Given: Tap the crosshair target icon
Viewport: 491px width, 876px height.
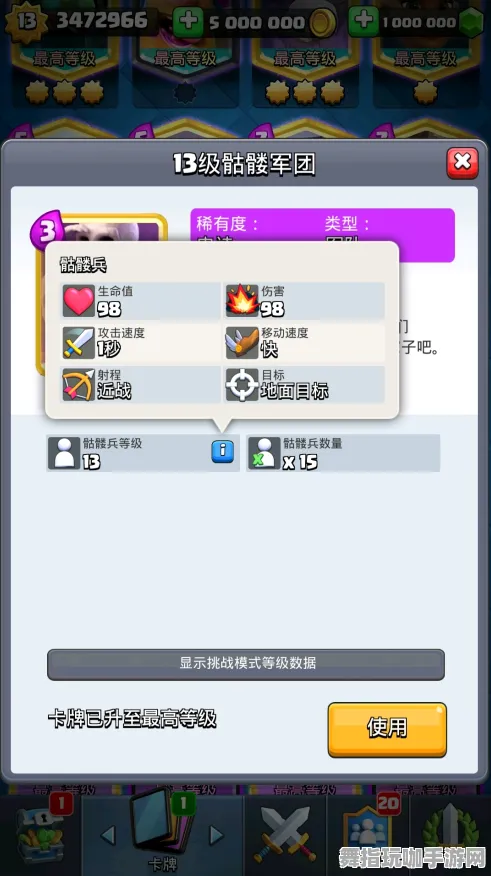Looking at the screenshot, I should [242, 384].
